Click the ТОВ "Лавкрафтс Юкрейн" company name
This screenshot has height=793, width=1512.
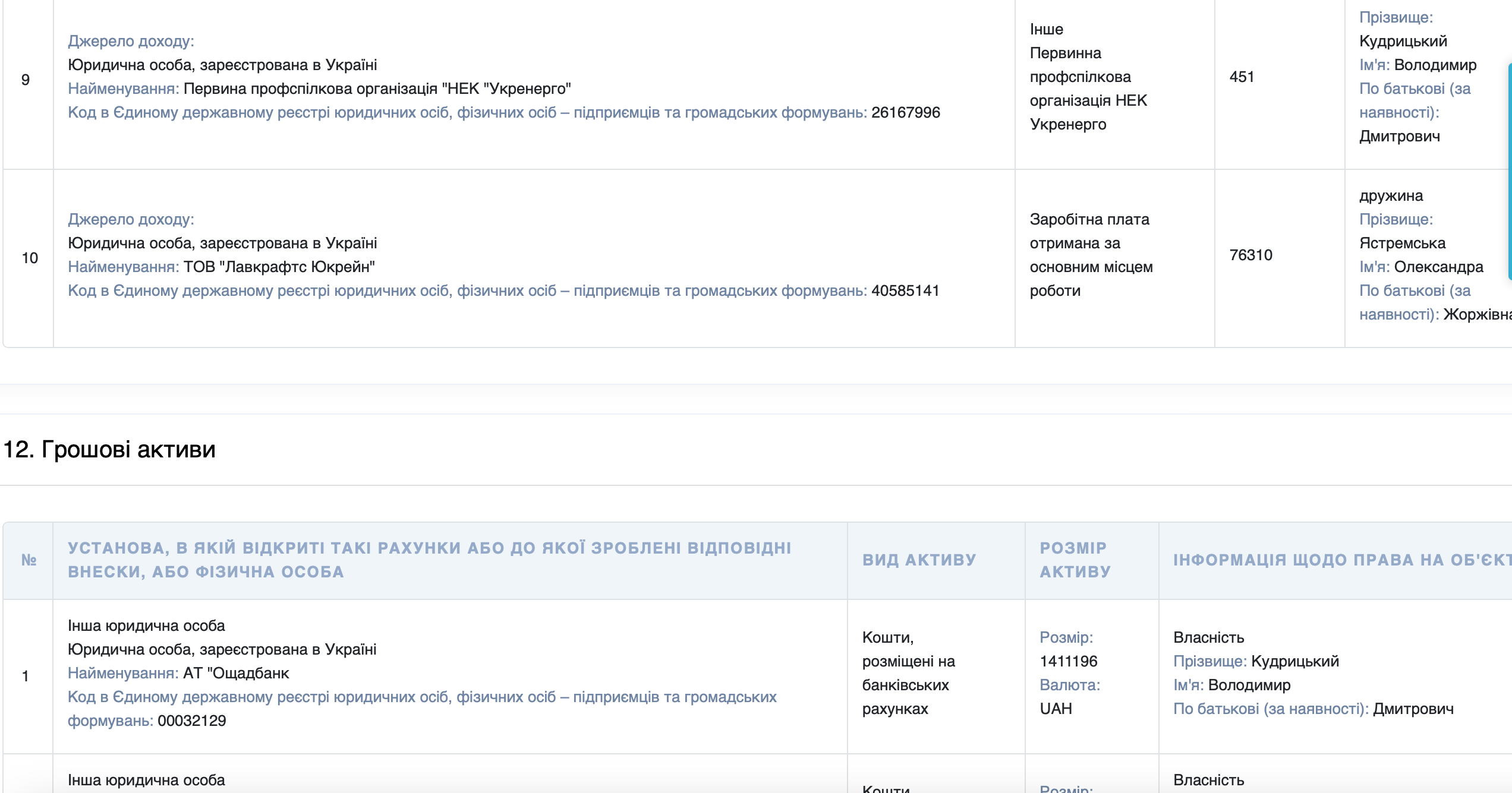tap(279, 267)
